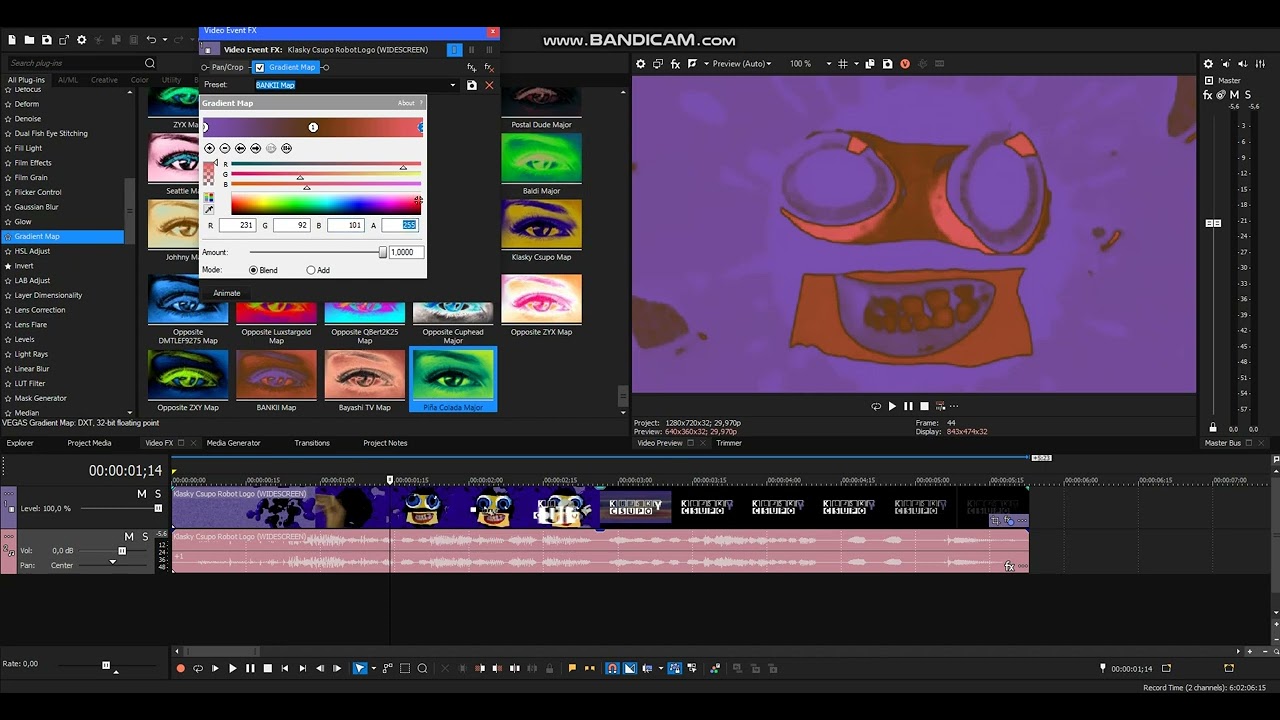Open the plug-in chain fx button
This screenshot has width=1280, height=720.
point(472,67)
